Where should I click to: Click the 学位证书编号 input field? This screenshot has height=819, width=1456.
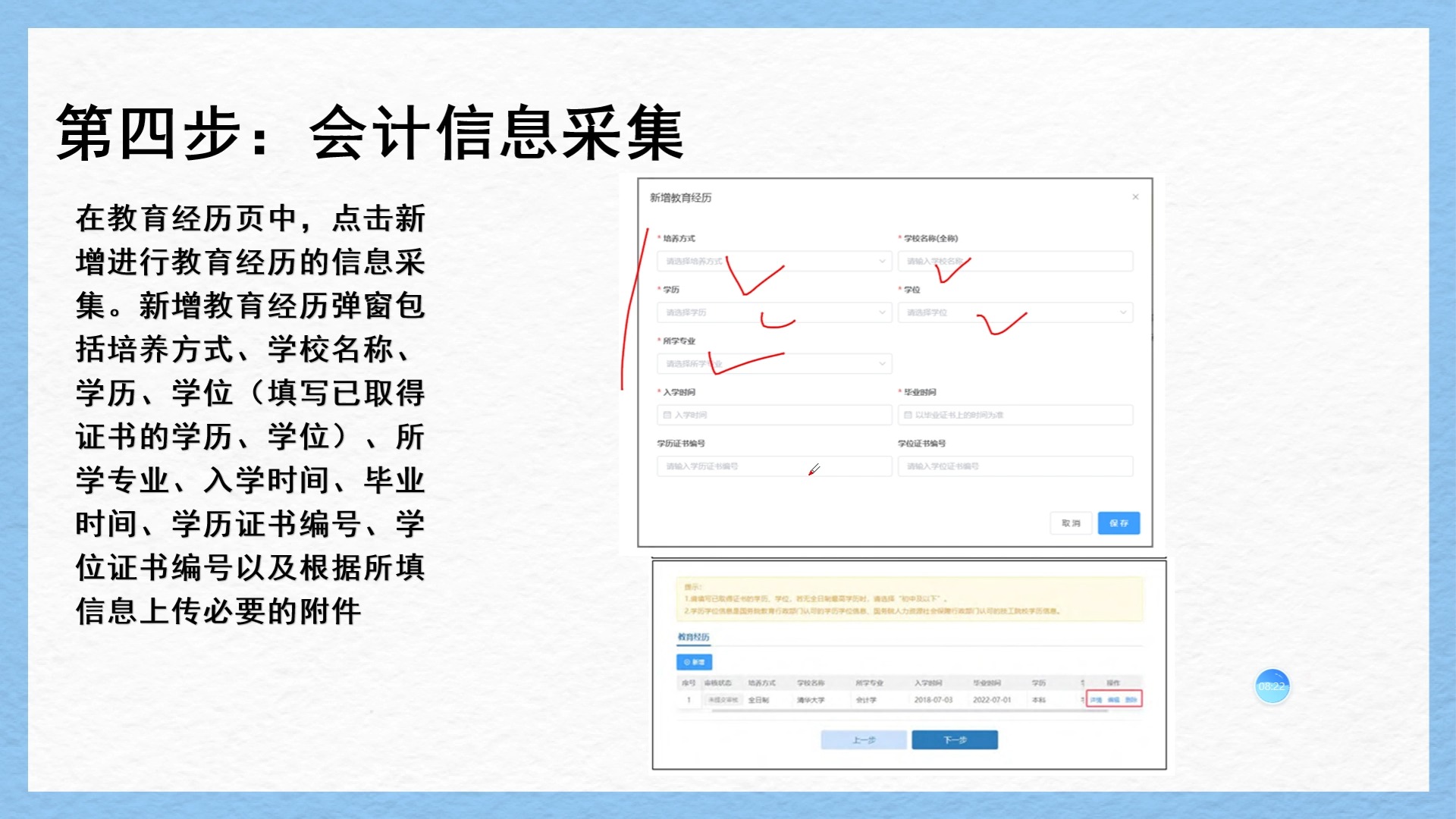[1015, 466]
